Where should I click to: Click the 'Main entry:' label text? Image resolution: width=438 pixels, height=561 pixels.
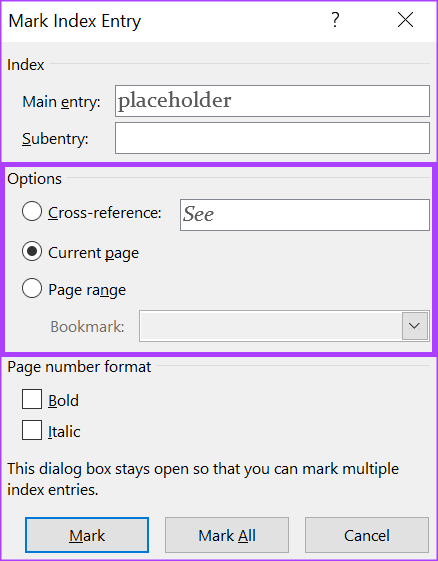(x=61, y=102)
